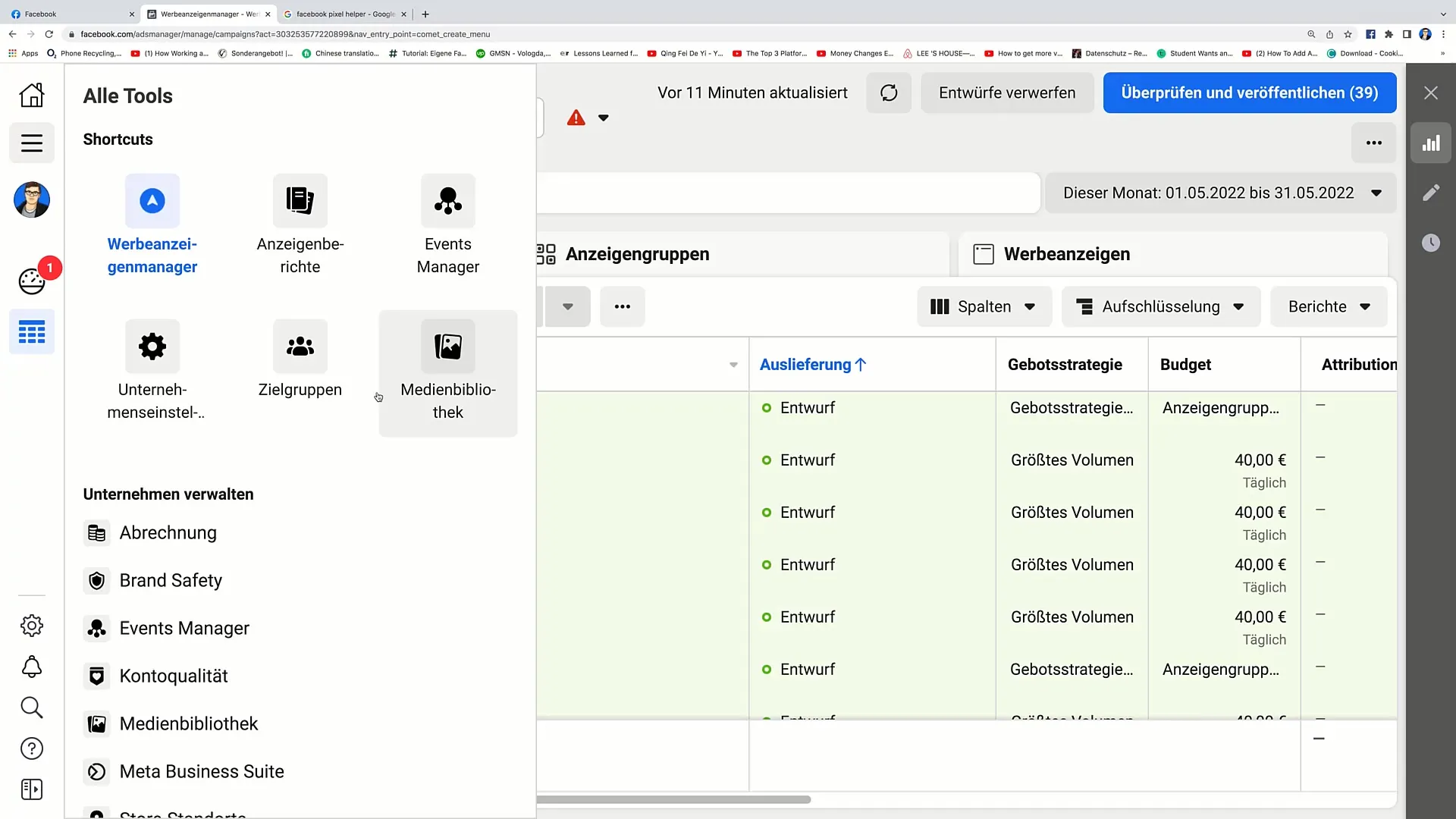
Task: Expand the gray caret dropdown in toolbar
Action: [567, 306]
